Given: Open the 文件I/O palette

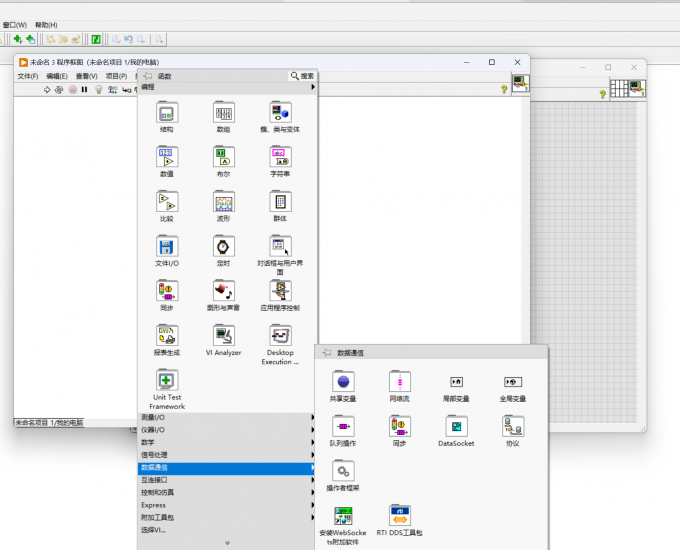Looking at the screenshot, I should coord(167,246).
